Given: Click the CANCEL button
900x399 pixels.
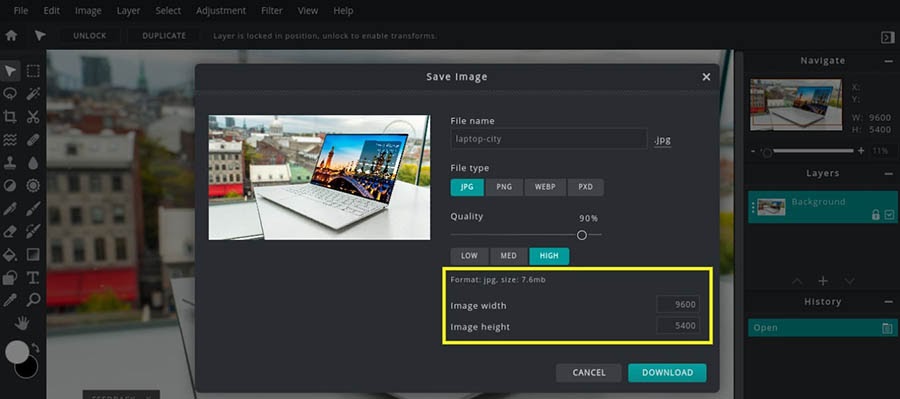Looking at the screenshot, I should 589,373.
